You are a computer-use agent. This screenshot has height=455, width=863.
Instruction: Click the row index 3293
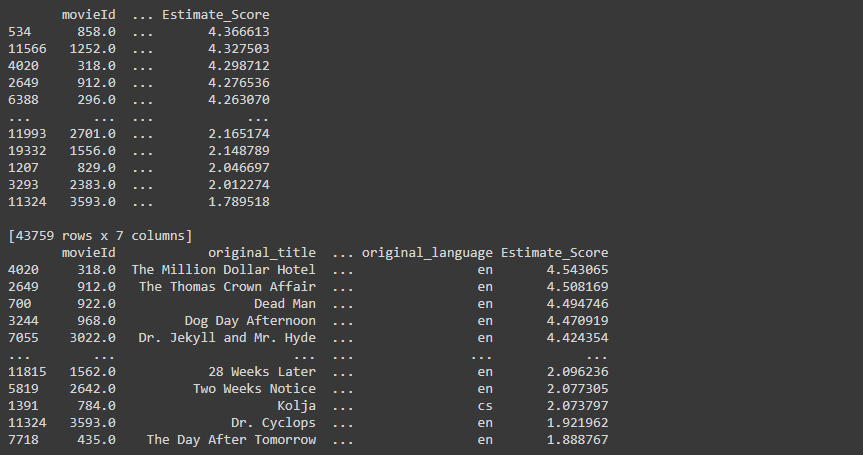click(23, 185)
